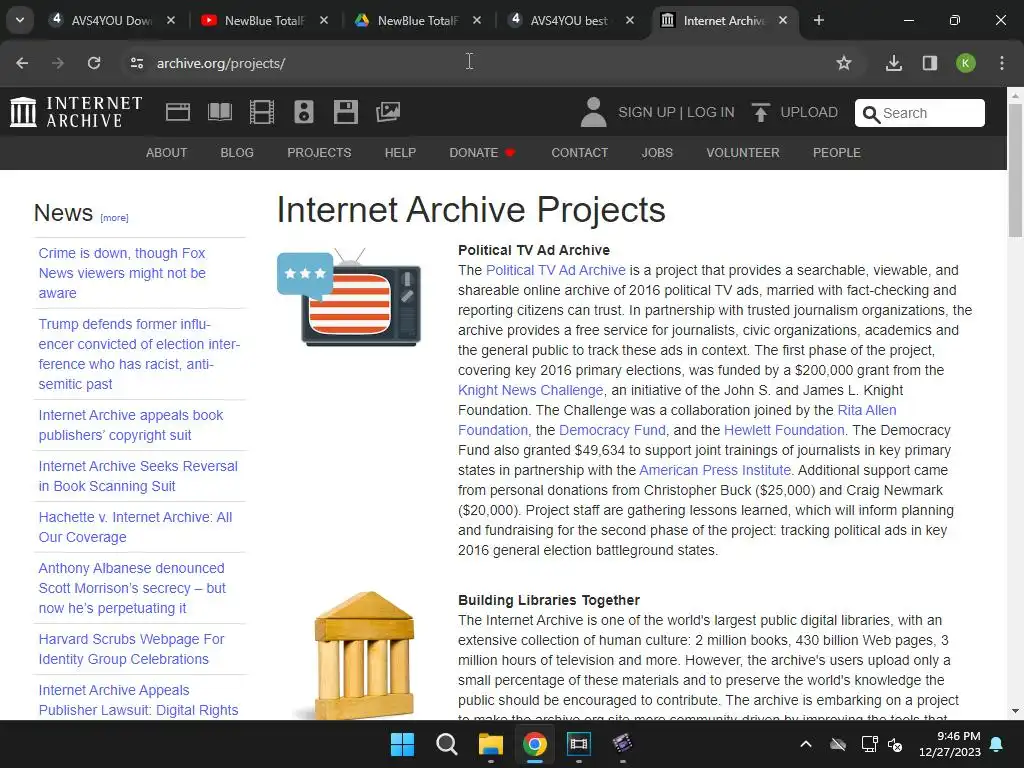Viewport: 1024px width, 768px height.
Task: Open the PEOPLE menu item
Action: click(x=837, y=153)
